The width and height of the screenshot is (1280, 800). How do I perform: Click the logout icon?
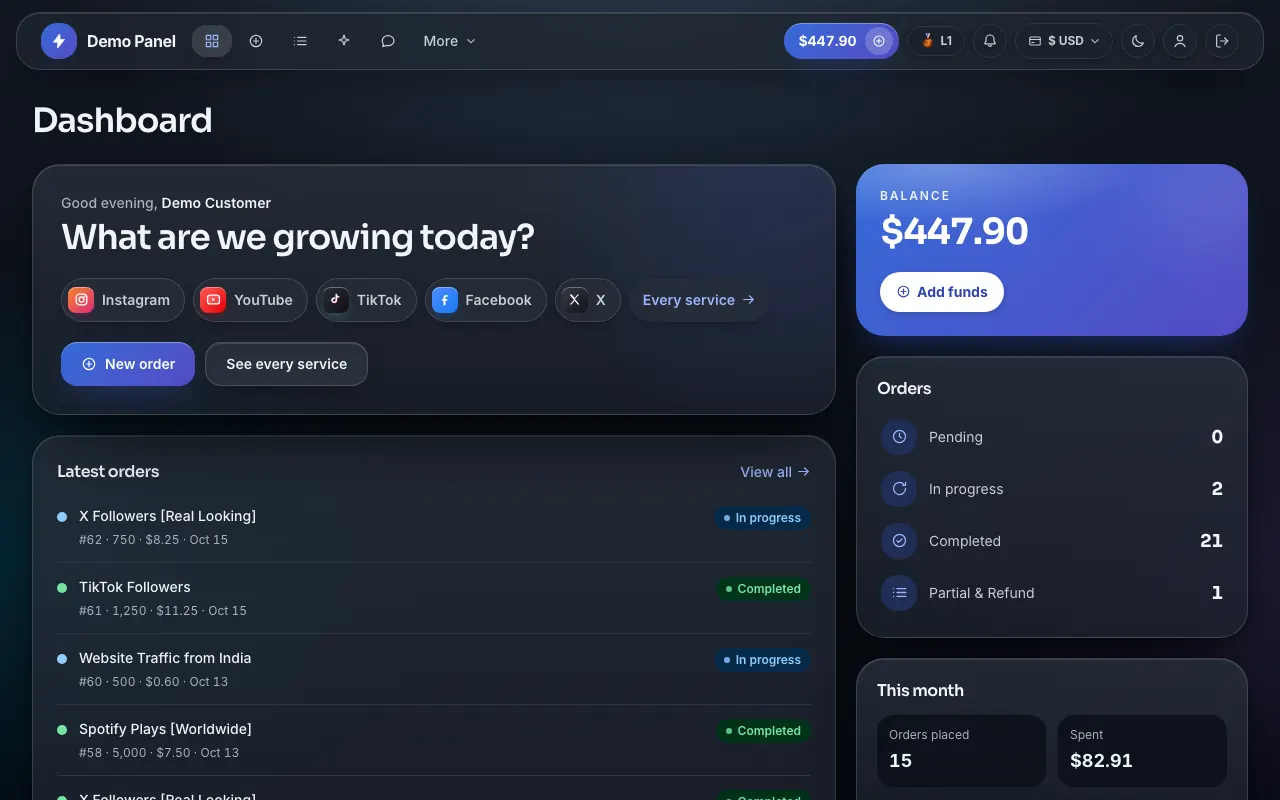pyautogui.click(x=1222, y=41)
